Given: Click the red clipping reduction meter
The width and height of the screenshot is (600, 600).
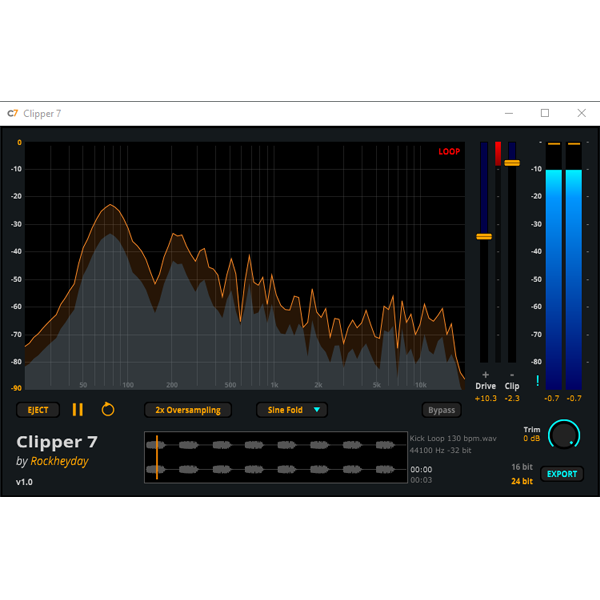Looking at the screenshot, I should tap(498, 153).
